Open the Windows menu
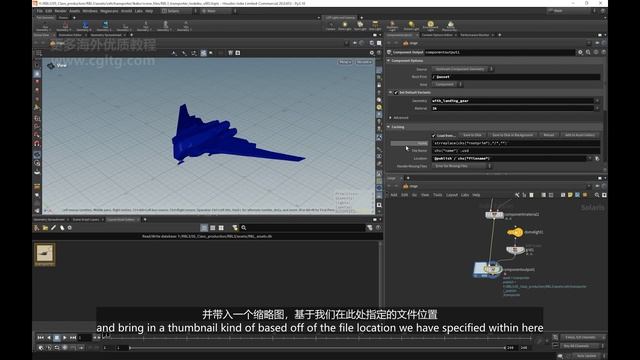 [90, 11]
